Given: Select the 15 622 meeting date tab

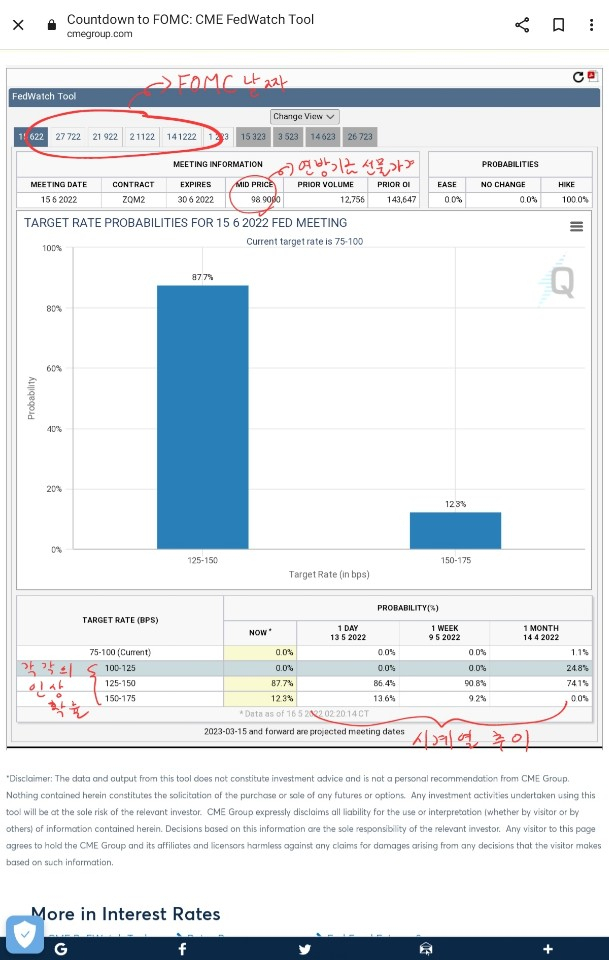Looking at the screenshot, I should pos(31,137).
